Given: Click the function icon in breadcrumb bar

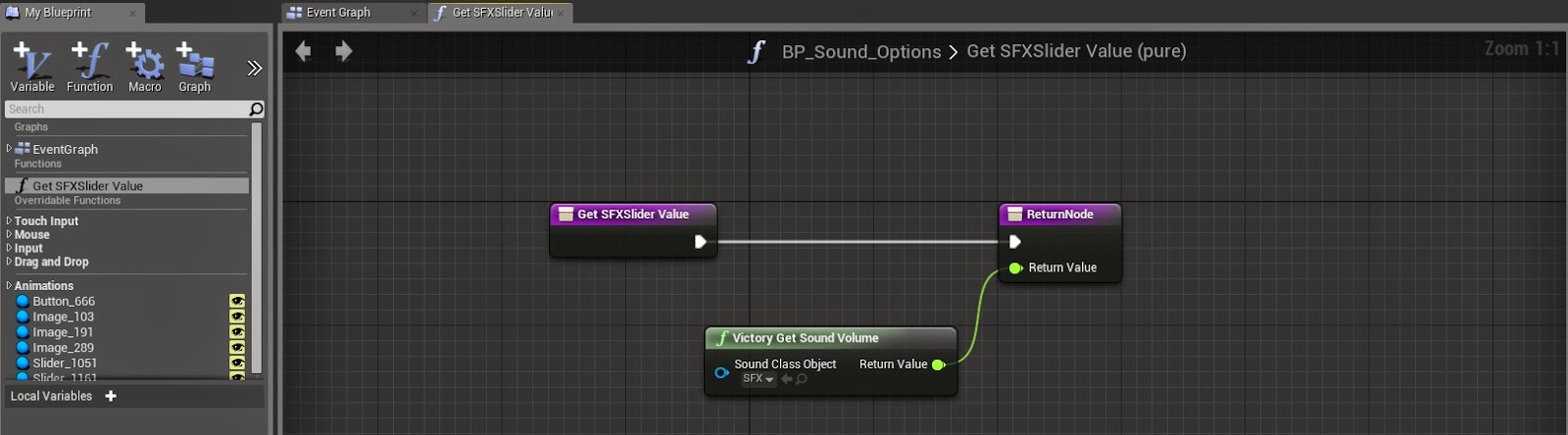Looking at the screenshot, I should (x=756, y=51).
